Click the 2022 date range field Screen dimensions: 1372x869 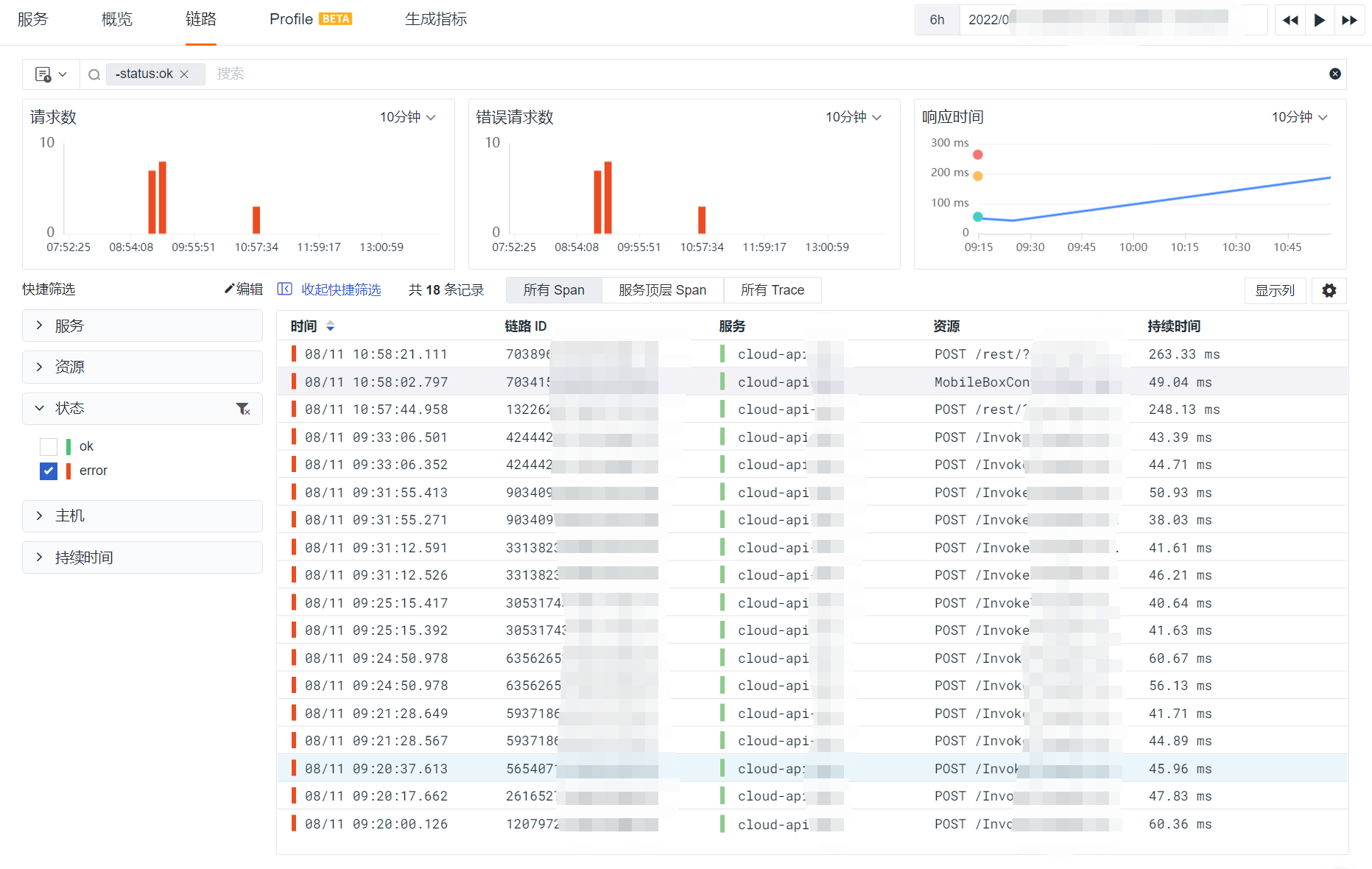coord(1112,20)
